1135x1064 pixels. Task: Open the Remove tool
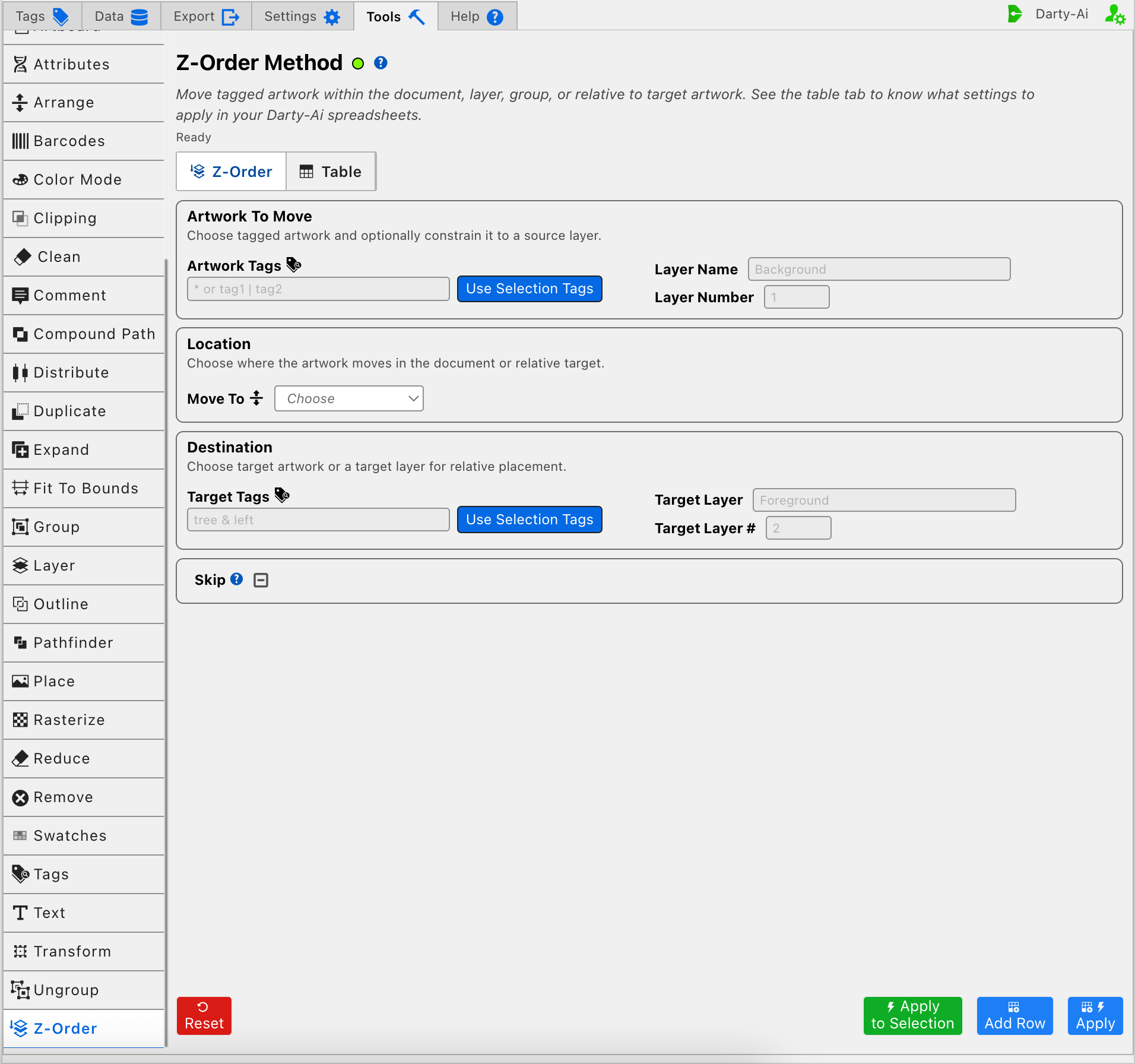(x=84, y=797)
